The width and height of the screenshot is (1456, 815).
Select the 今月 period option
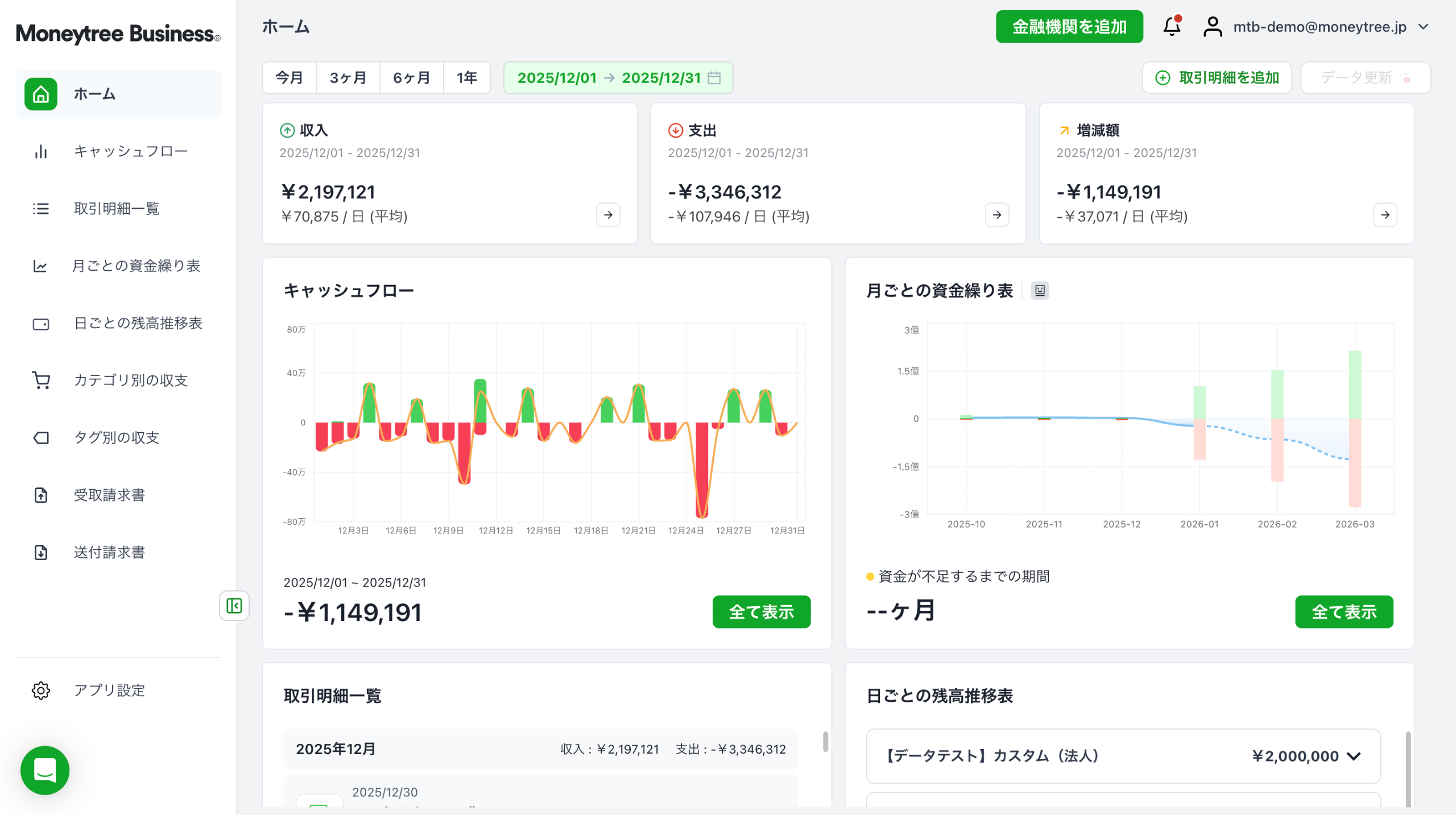click(289, 78)
